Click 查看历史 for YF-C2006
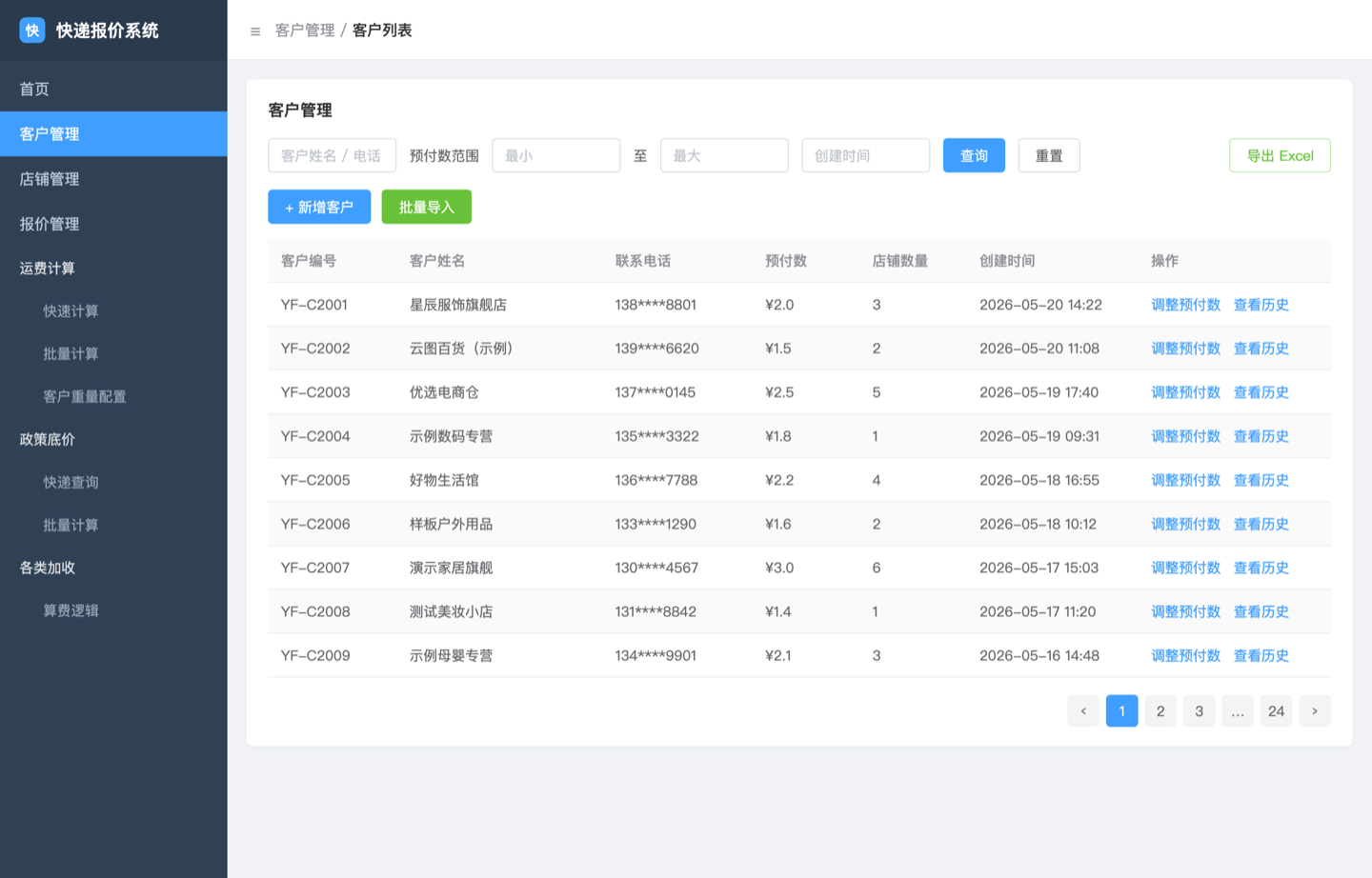Screen dimensions: 1372x878 click(x=1261, y=524)
